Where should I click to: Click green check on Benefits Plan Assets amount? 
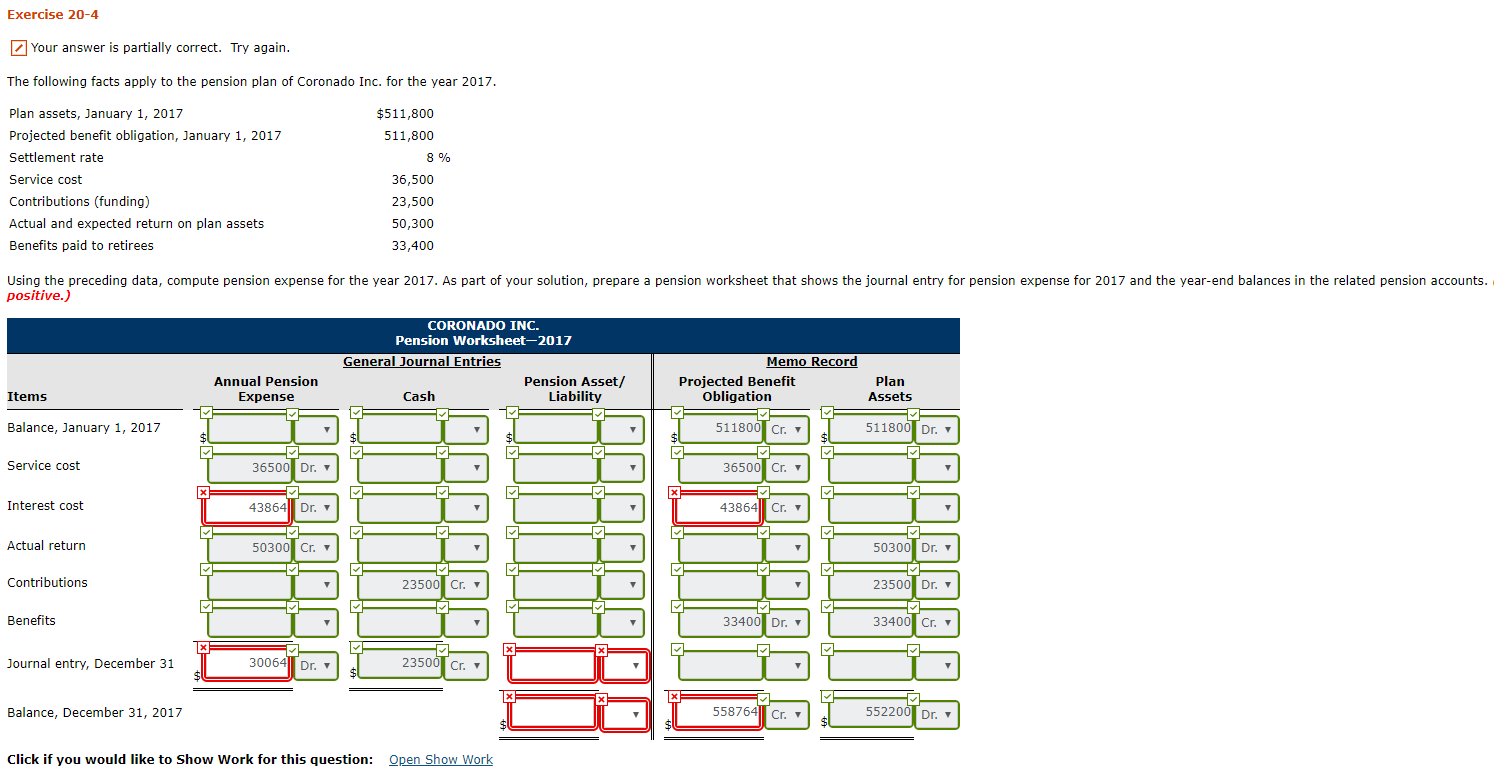(x=827, y=606)
